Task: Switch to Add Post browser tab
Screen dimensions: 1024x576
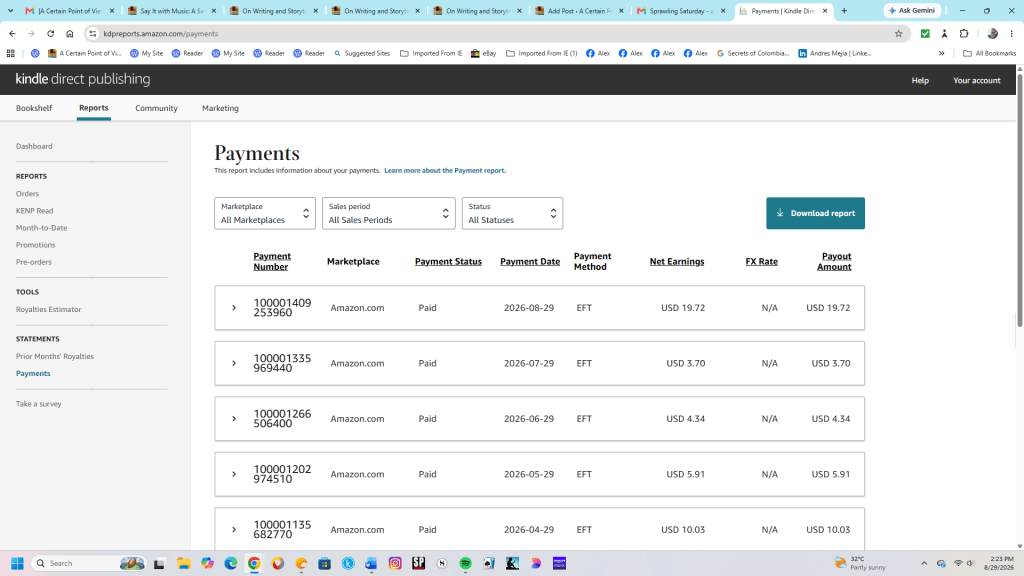Action: coord(579,10)
